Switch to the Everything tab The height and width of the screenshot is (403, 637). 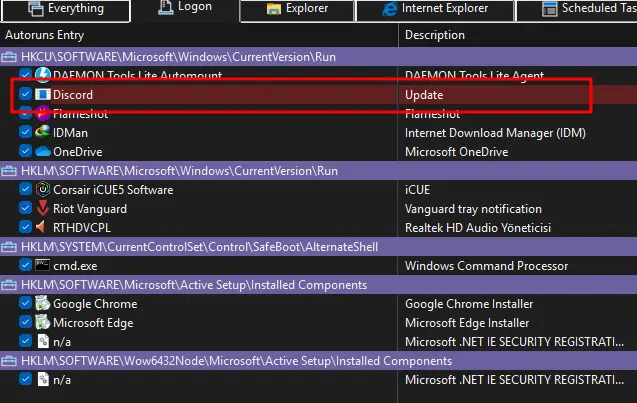click(65, 10)
